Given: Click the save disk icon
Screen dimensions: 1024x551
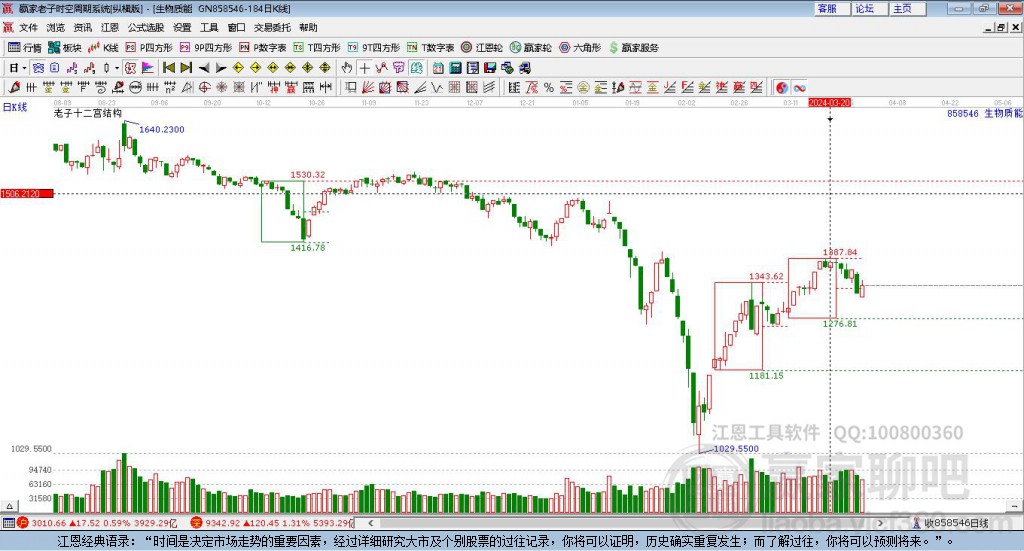Looking at the screenshot, I should pyautogui.click(x=490, y=68).
